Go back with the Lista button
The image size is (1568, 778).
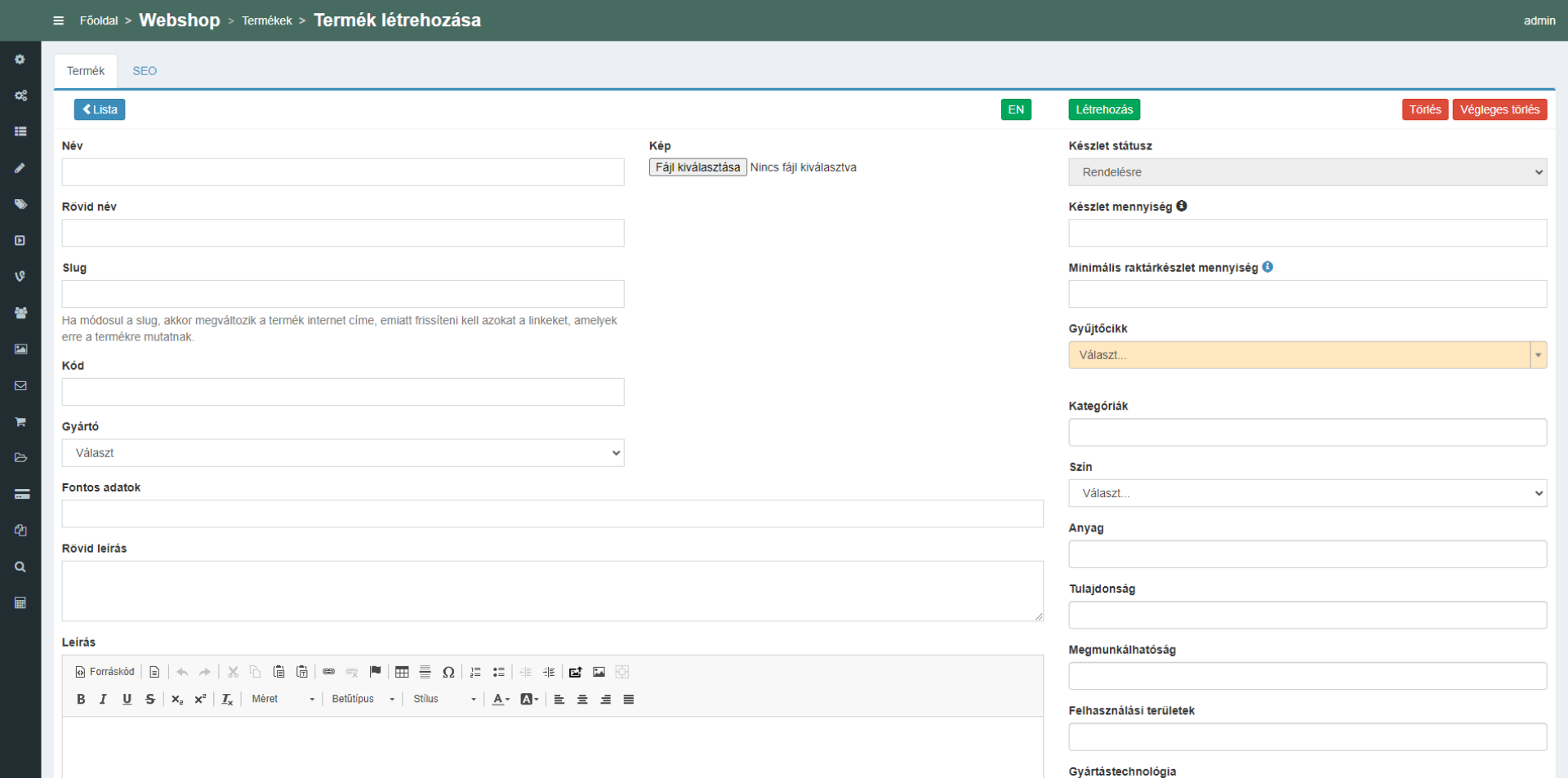[x=100, y=109]
